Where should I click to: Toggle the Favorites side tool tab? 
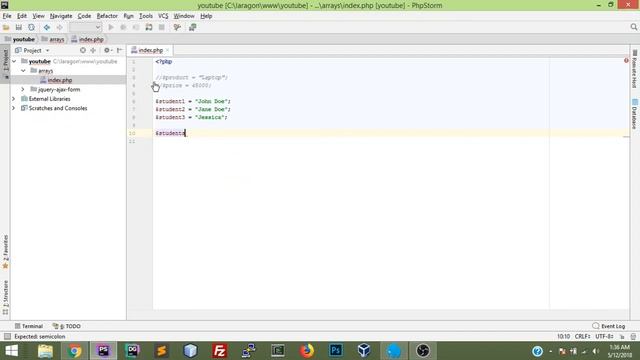coord(5,251)
